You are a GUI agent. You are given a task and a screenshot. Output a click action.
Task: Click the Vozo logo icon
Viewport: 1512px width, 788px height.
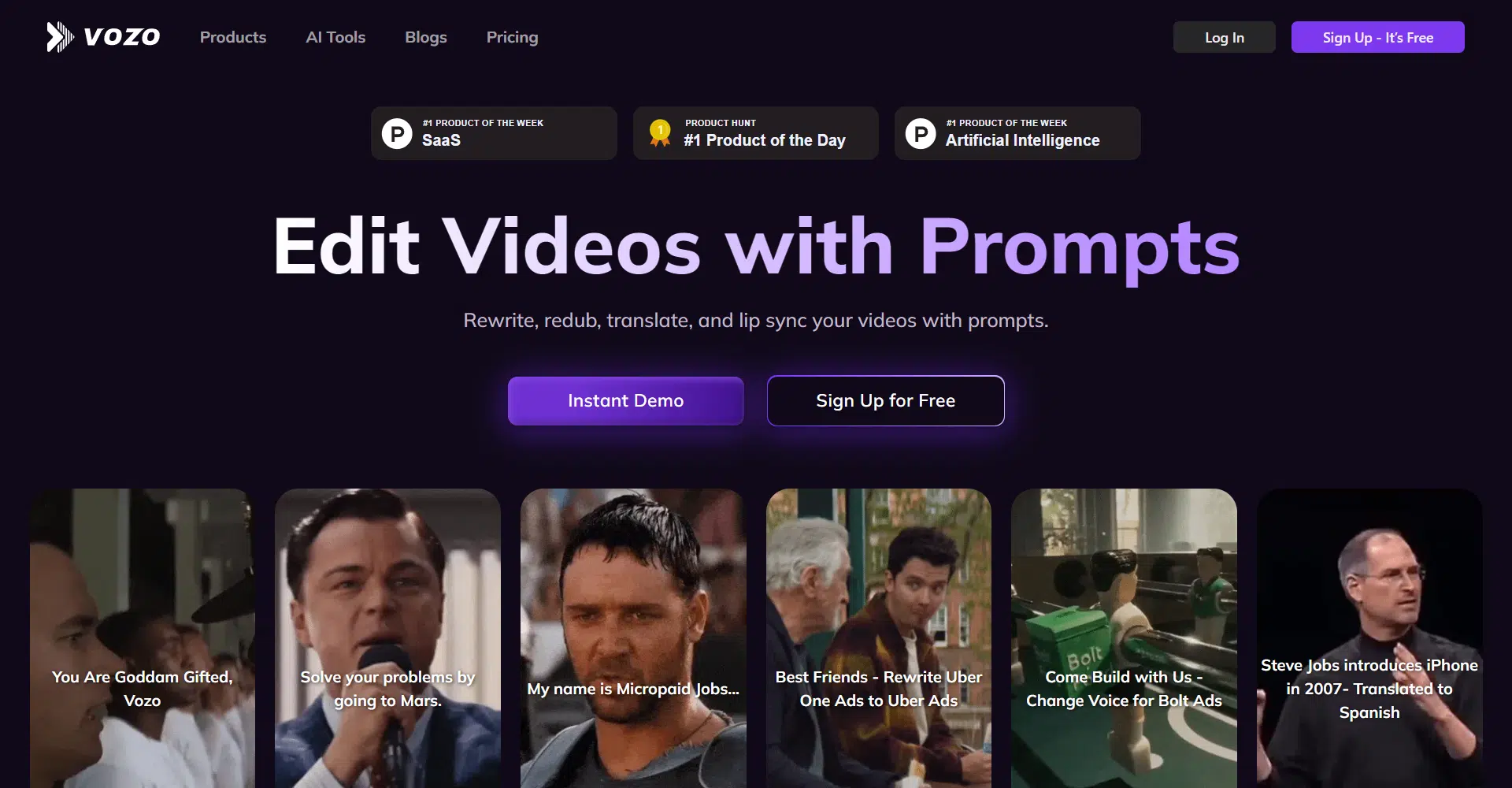point(60,37)
